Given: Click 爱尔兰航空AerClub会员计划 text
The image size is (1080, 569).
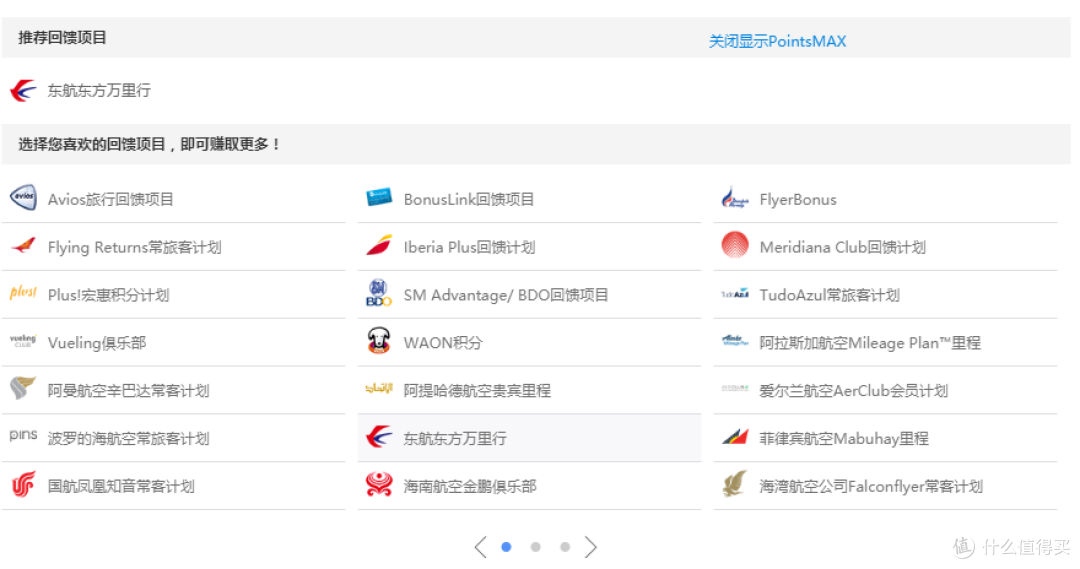Looking at the screenshot, I should (853, 391).
